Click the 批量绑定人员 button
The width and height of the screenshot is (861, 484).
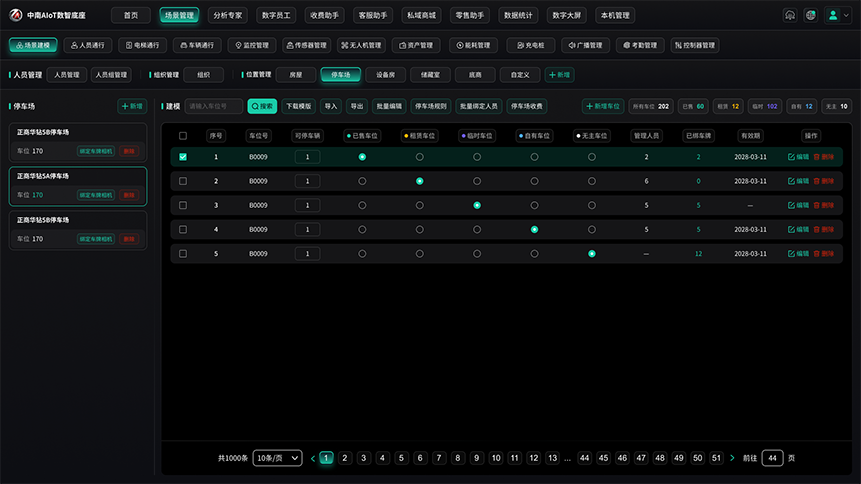click(479, 106)
